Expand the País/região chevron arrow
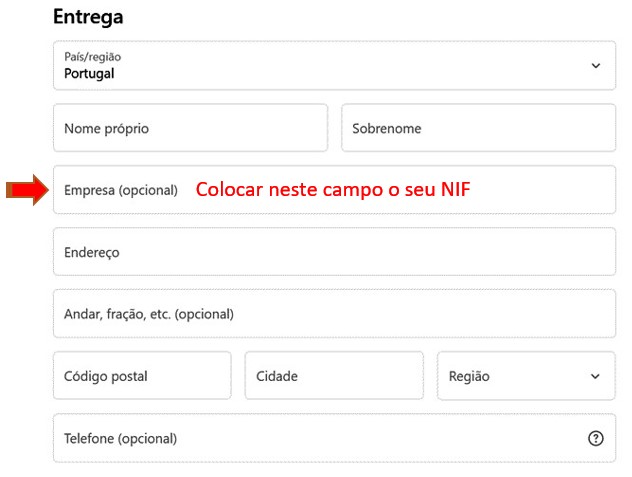The height and width of the screenshot is (477, 632). click(x=596, y=66)
